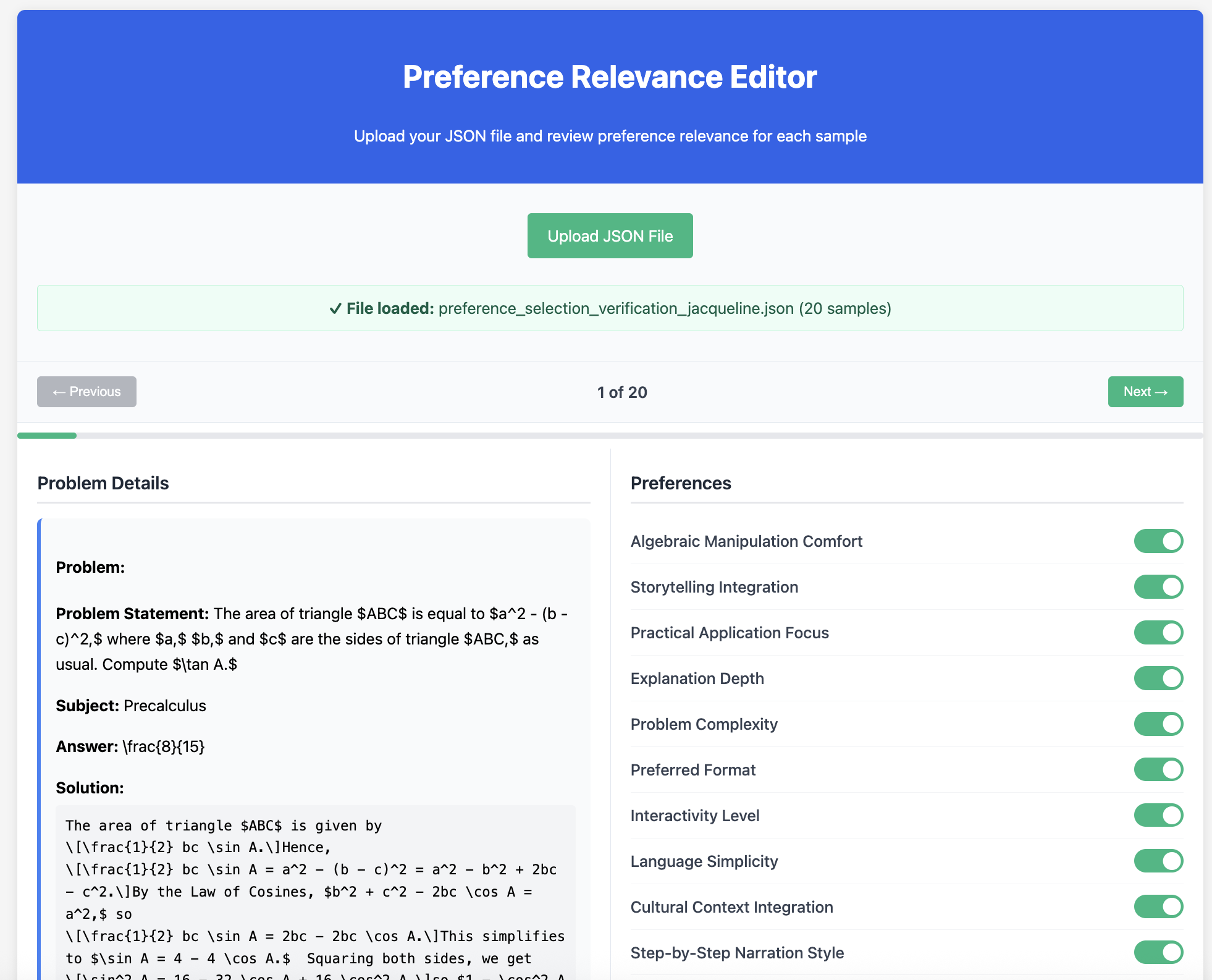Go to next sample with Next button
Image resolution: width=1212 pixels, height=980 pixels.
point(1145,392)
